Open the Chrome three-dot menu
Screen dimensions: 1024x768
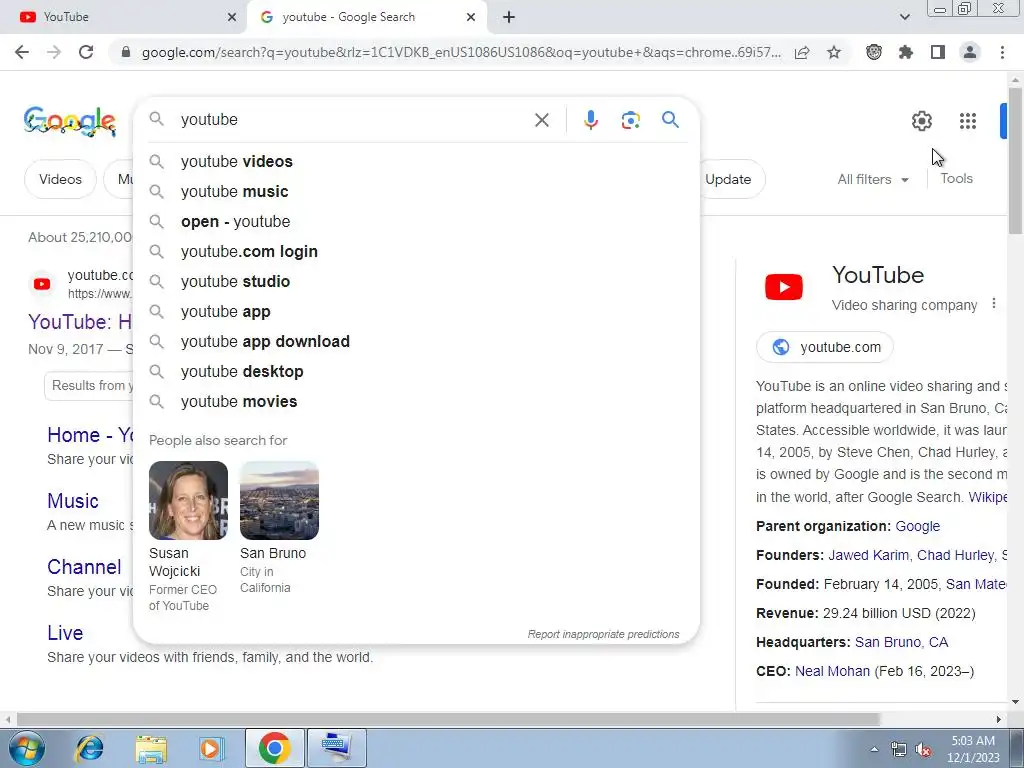[1002, 52]
